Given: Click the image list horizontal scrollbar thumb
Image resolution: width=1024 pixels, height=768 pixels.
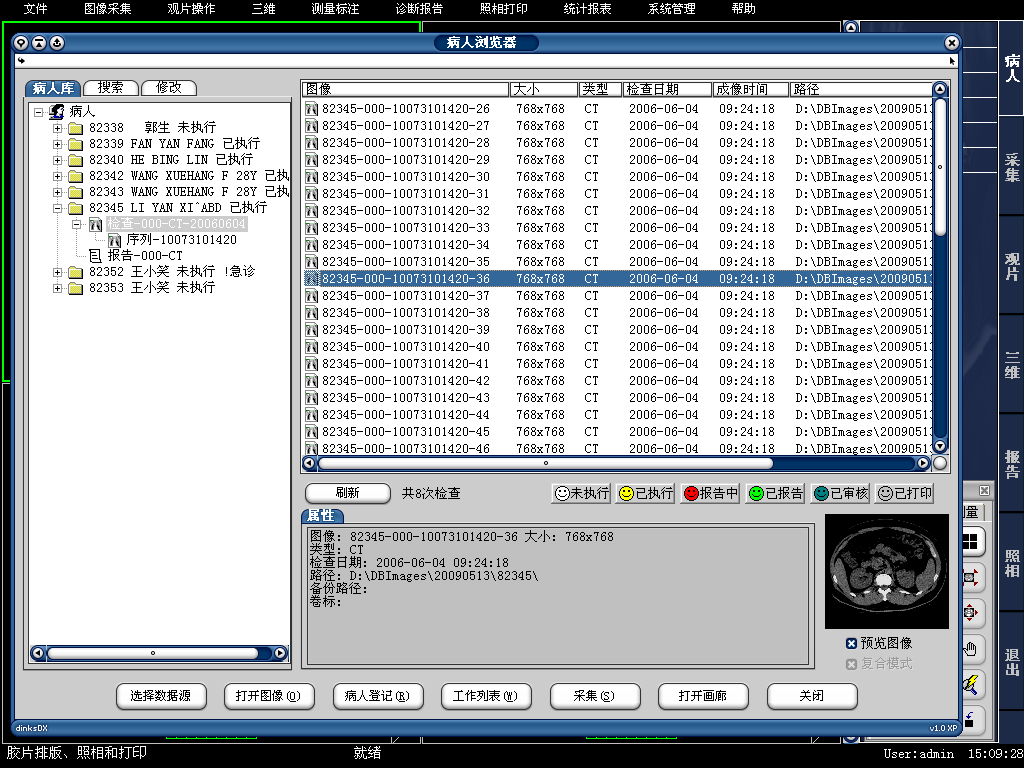Looking at the screenshot, I should [545, 463].
